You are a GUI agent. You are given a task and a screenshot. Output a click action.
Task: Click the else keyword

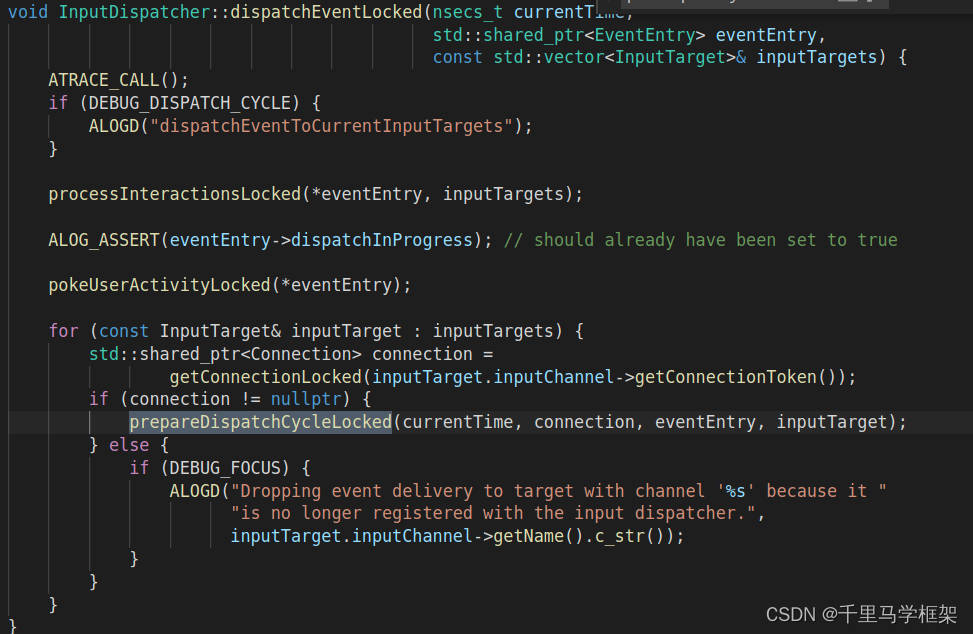pyautogui.click(x=129, y=445)
